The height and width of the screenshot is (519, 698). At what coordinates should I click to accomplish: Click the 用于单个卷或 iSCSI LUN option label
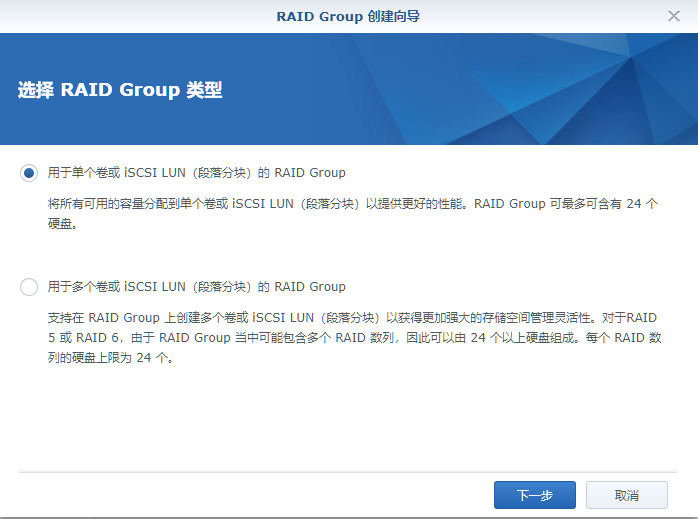coord(197,173)
